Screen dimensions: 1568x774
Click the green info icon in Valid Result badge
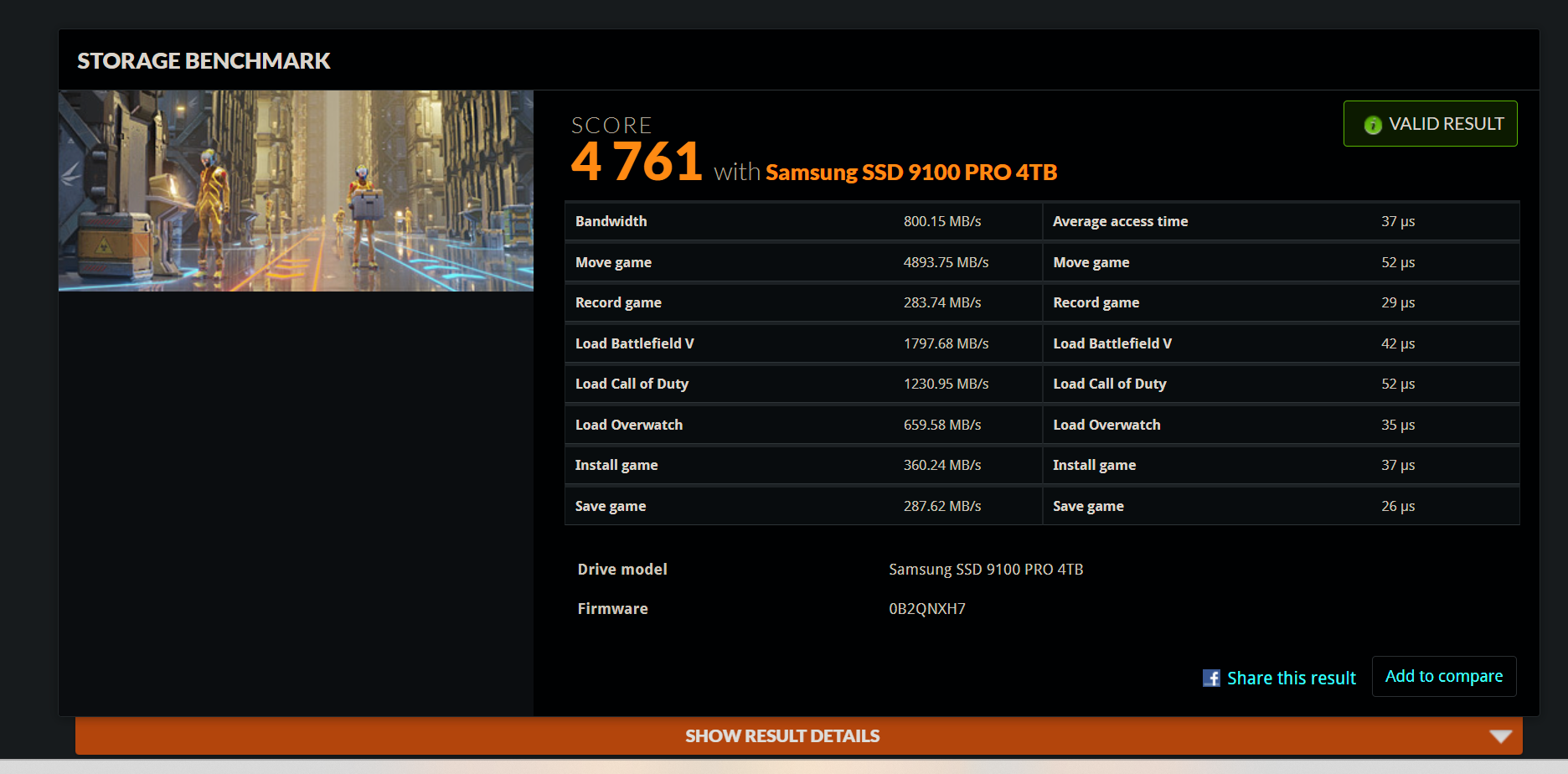1373,125
